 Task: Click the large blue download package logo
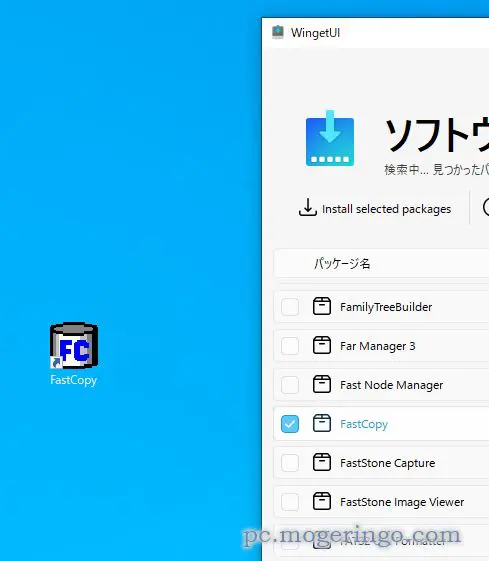click(x=330, y=138)
